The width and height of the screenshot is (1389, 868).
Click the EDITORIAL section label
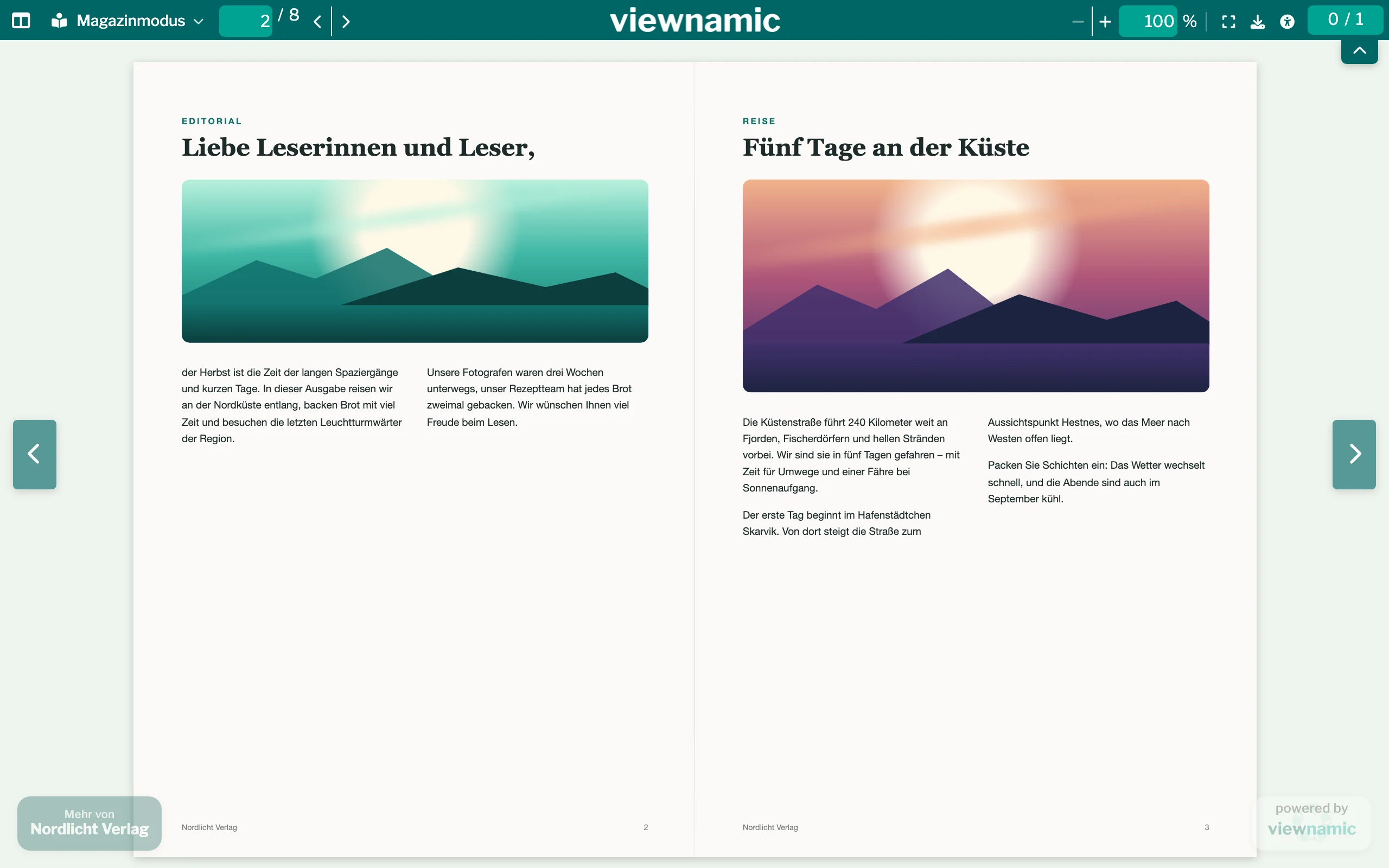pyautogui.click(x=212, y=121)
